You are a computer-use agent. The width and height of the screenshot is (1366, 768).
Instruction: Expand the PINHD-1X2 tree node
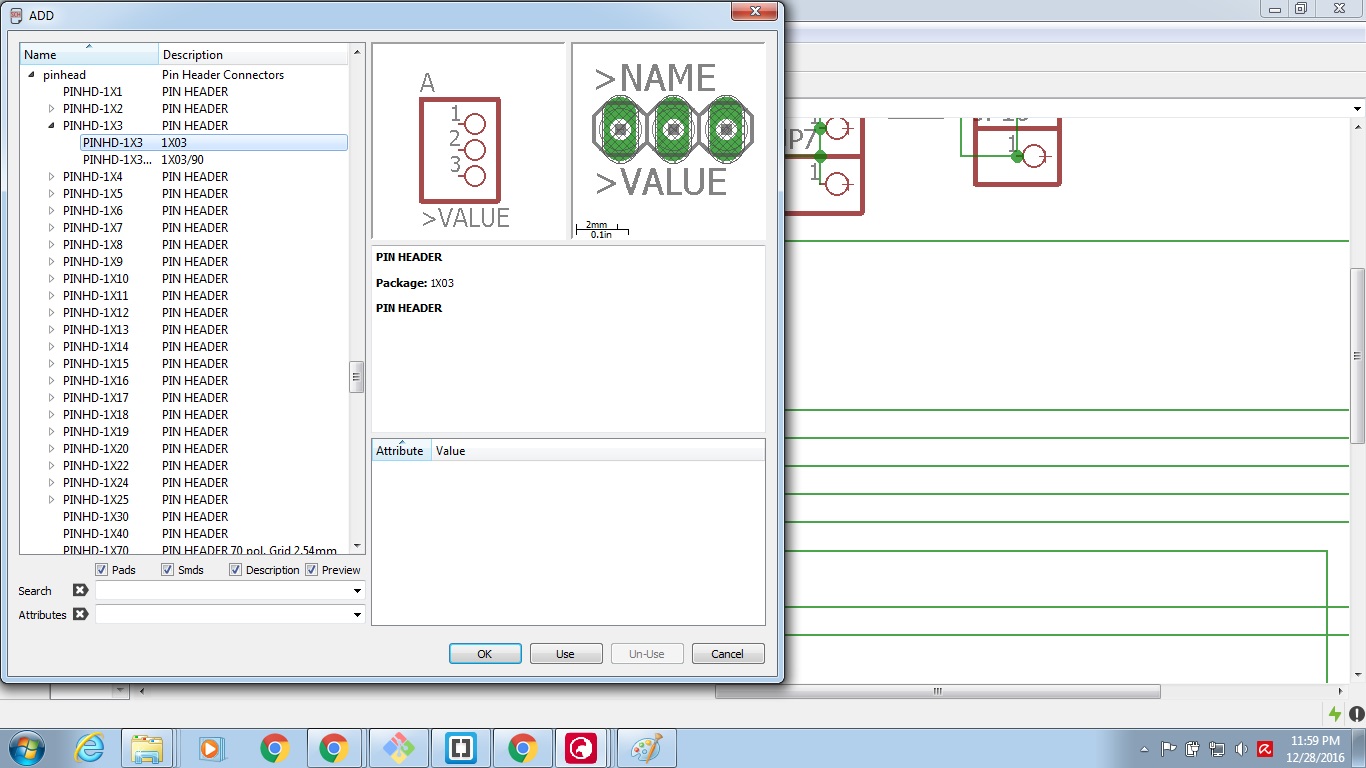[52, 109]
